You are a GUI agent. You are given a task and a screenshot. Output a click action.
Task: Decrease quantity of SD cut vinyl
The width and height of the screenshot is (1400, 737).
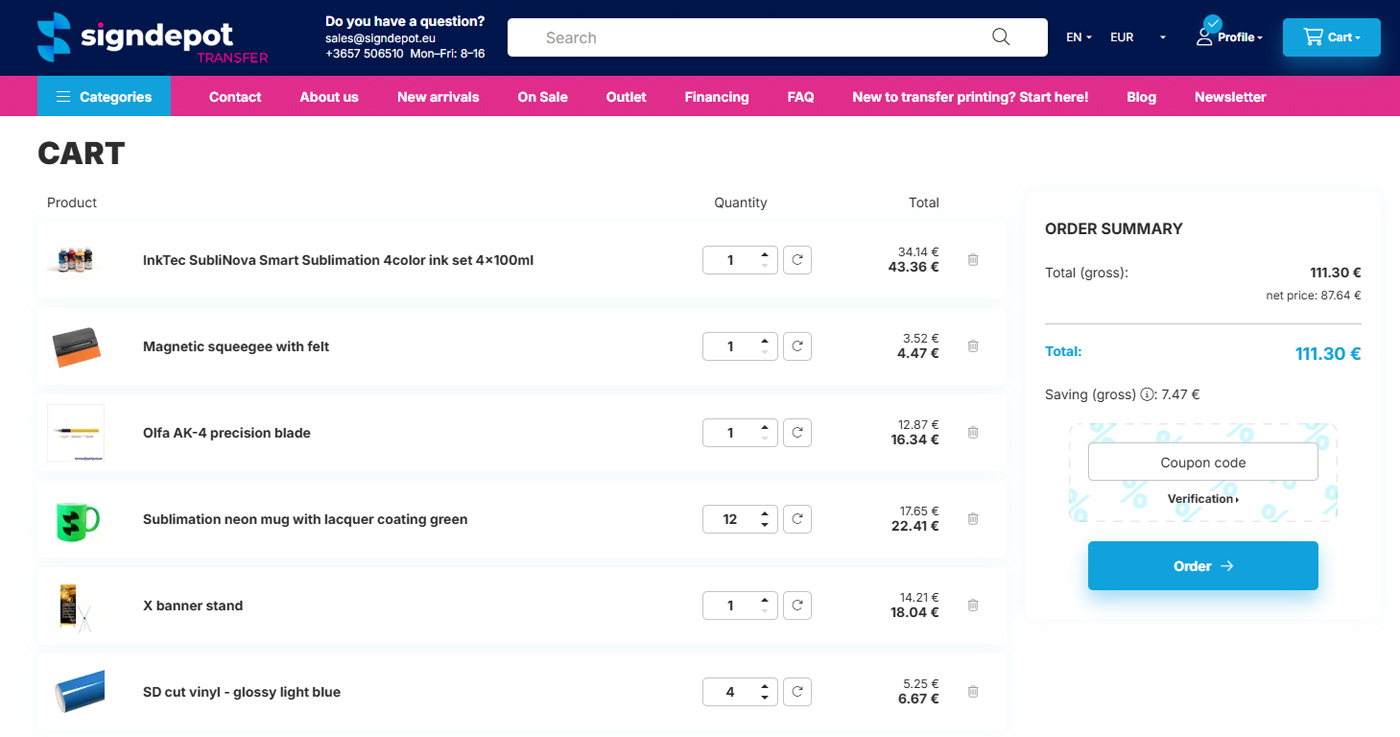tap(765, 697)
